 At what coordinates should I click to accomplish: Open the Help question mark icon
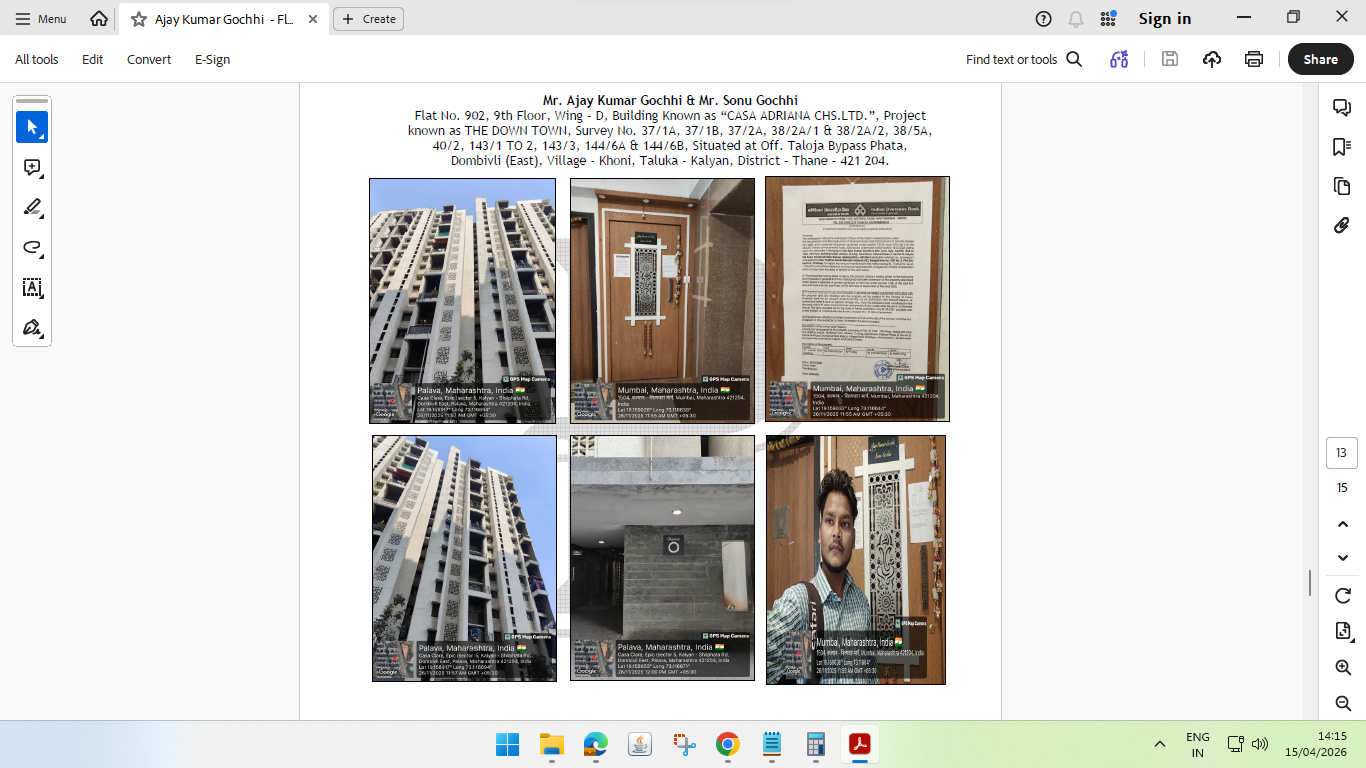(x=1044, y=19)
